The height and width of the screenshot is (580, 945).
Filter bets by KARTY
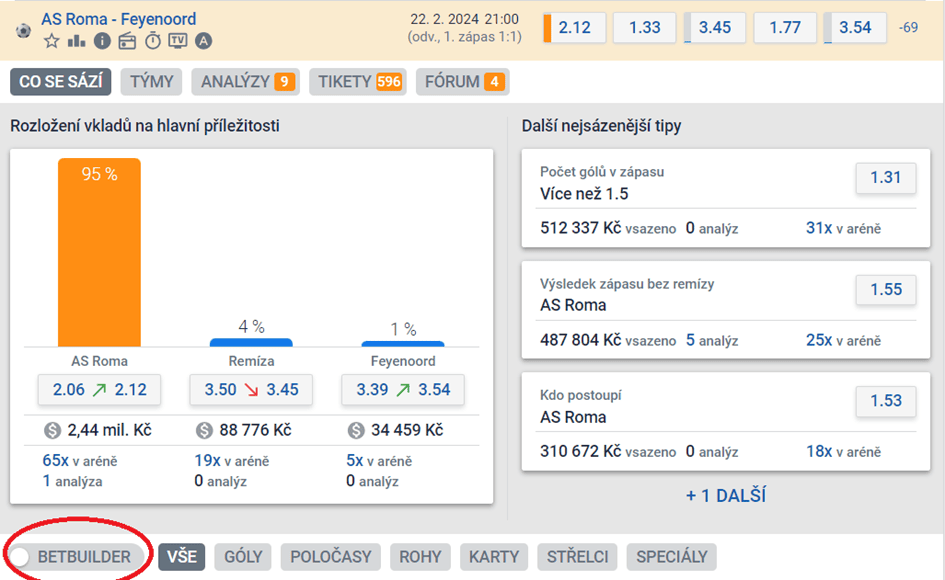pyautogui.click(x=494, y=556)
